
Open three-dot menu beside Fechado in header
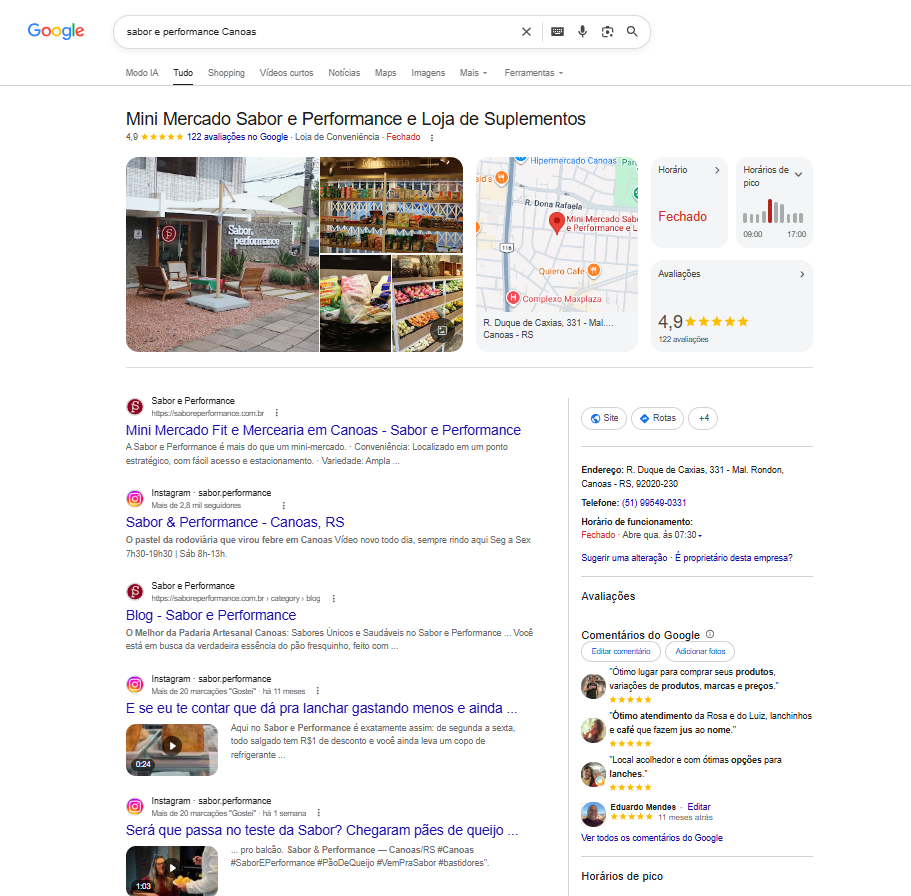coord(432,138)
